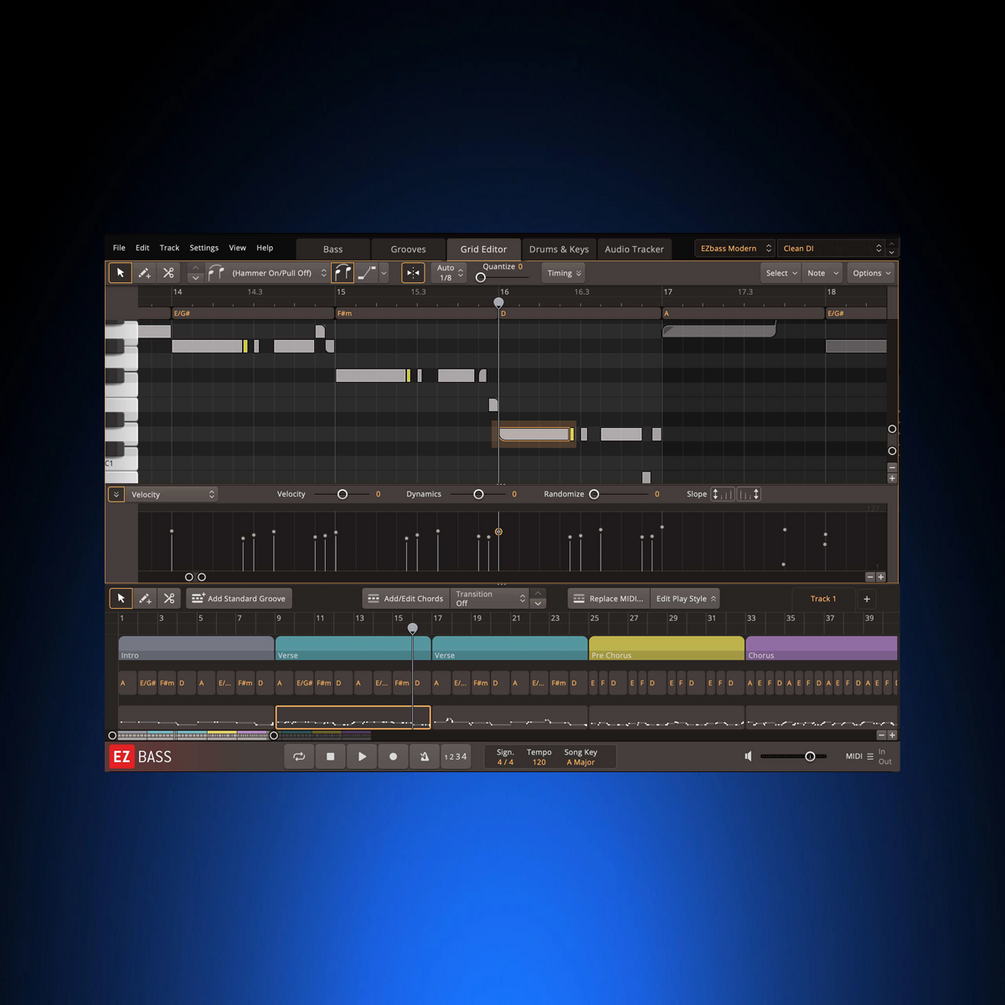The width and height of the screenshot is (1005, 1005).
Task: Select the pencil tool in song track toolbar
Action: 145,599
